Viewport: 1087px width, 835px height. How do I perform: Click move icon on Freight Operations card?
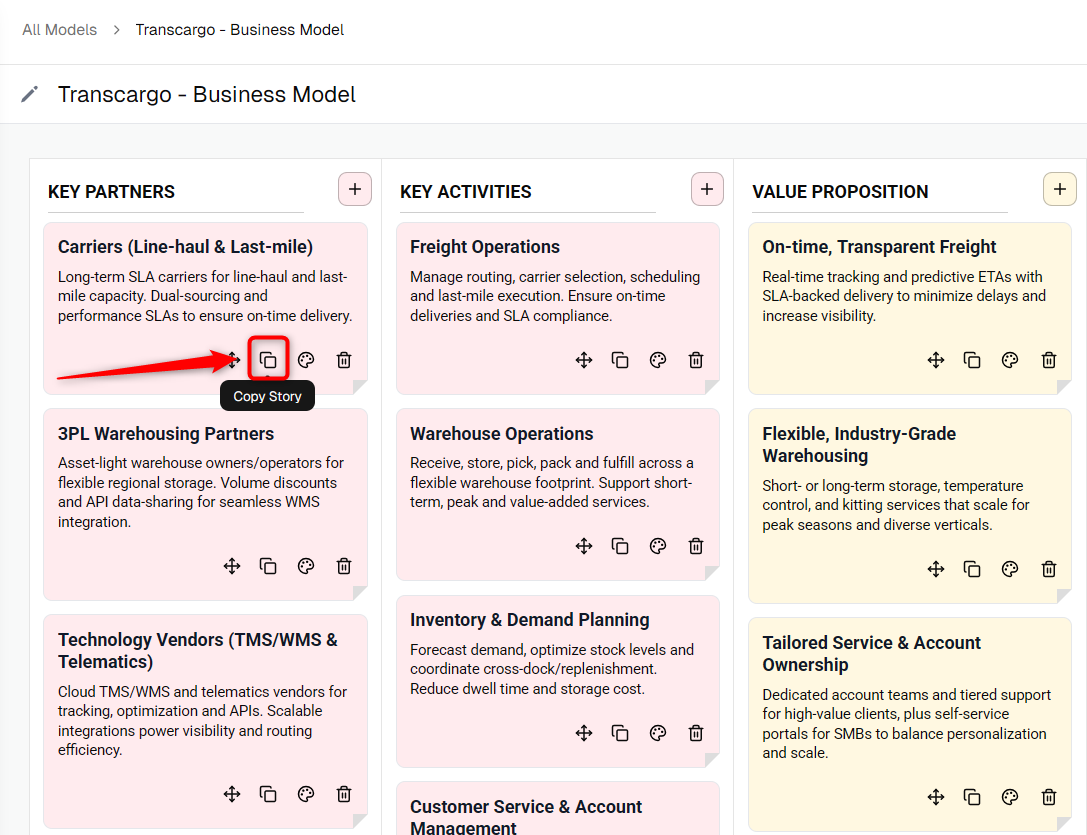click(584, 360)
